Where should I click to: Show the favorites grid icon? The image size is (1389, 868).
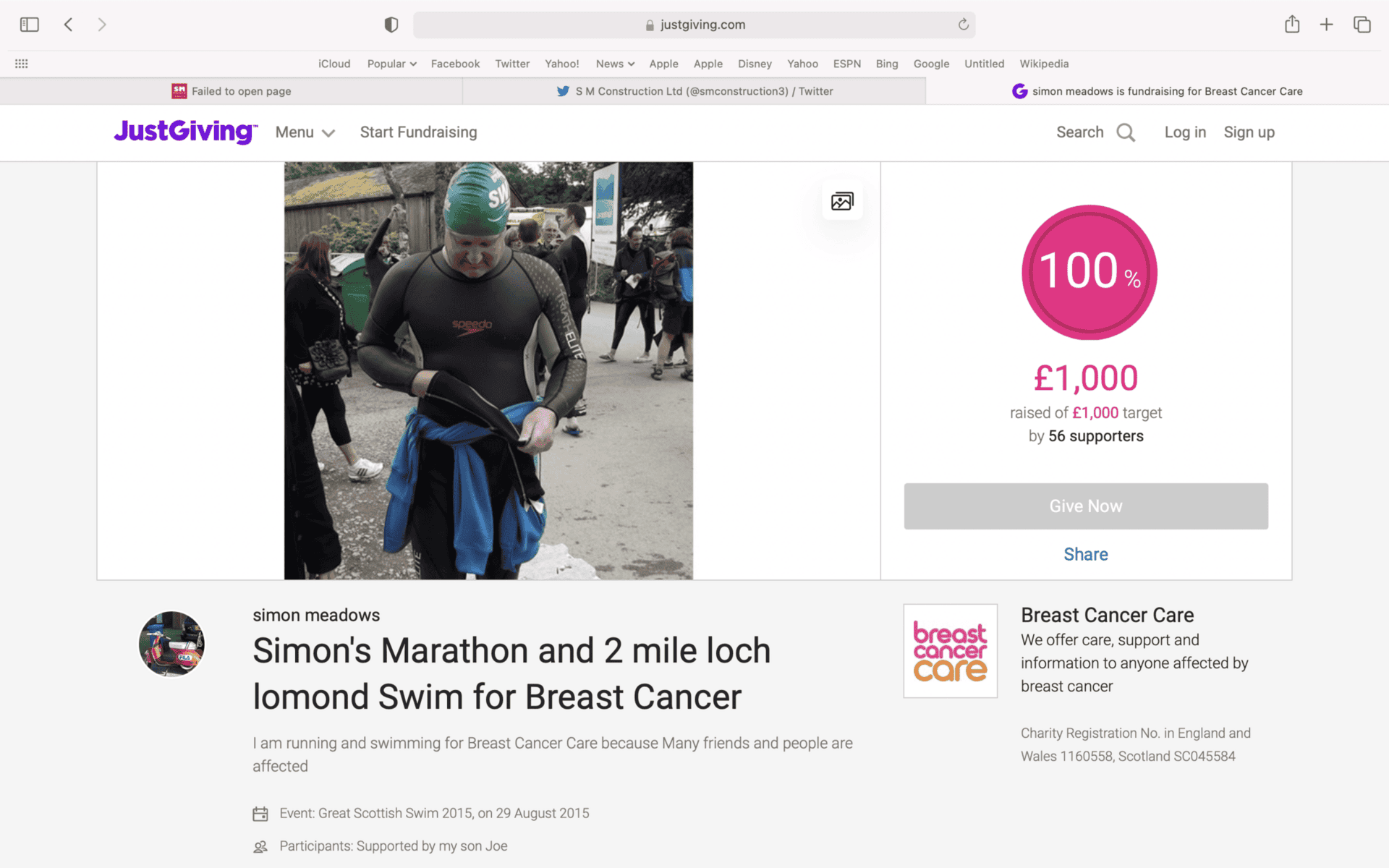22,64
